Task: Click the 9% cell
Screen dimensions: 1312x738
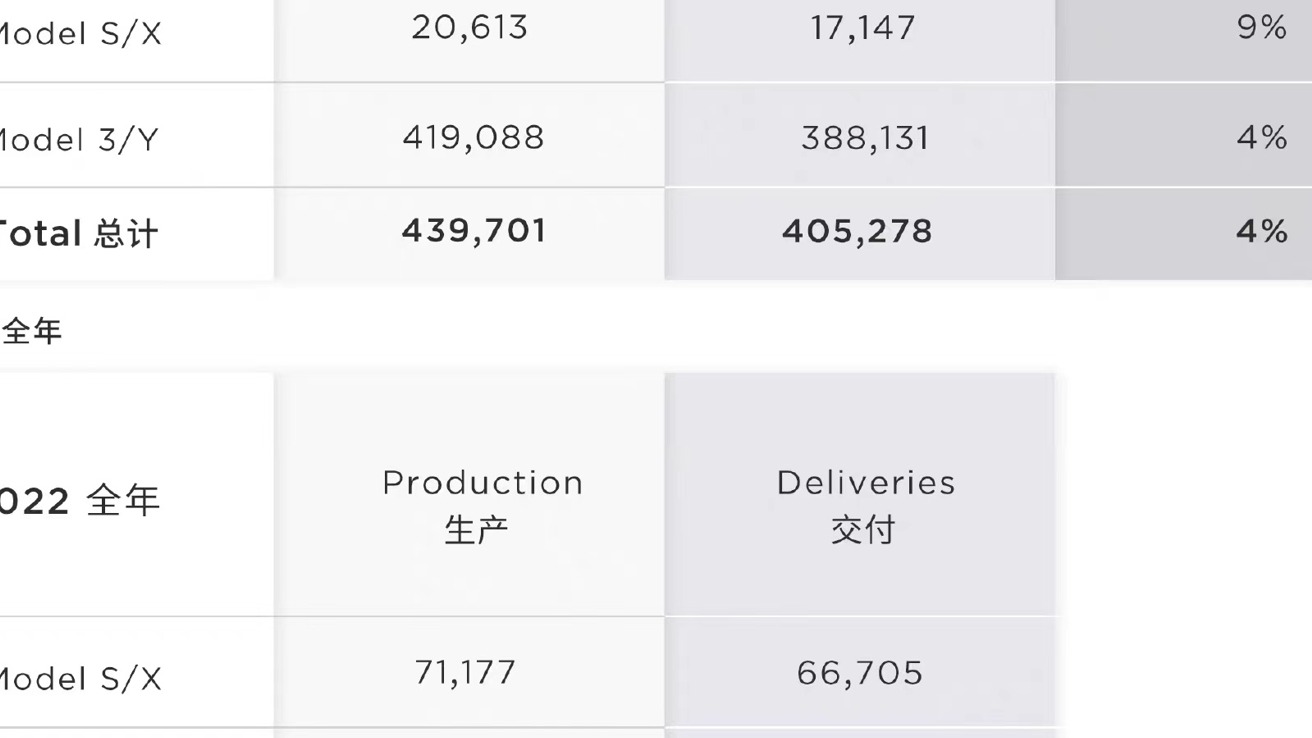Action: tap(1261, 28)
